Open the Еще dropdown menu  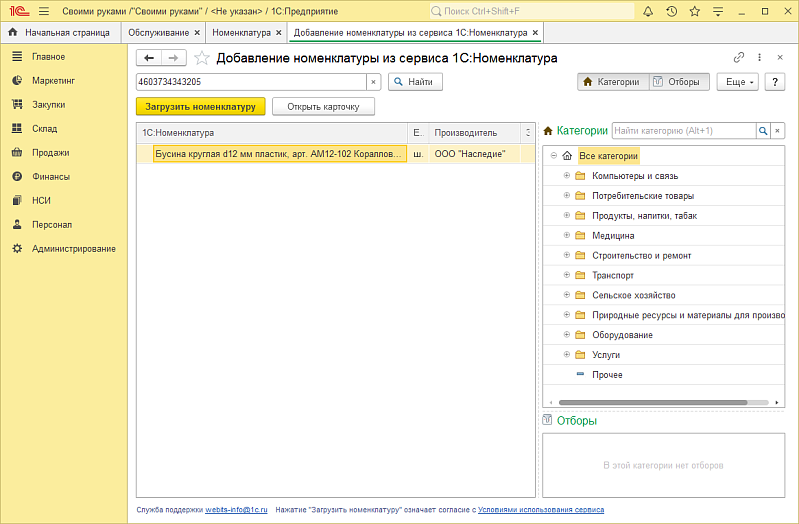coord(738,82)
